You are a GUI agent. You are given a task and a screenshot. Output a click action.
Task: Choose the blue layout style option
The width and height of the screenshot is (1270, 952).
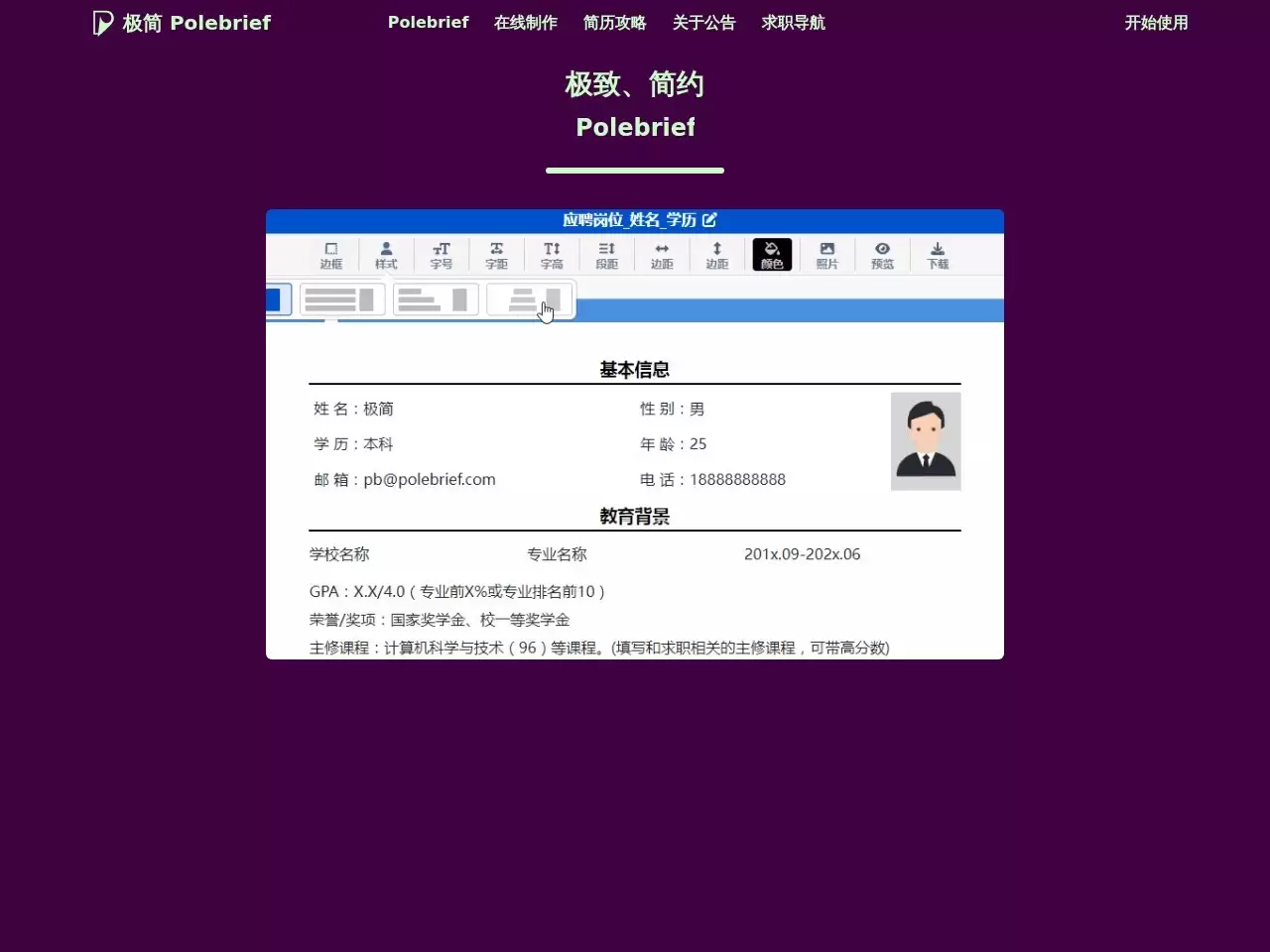click(x=278, y=299)
